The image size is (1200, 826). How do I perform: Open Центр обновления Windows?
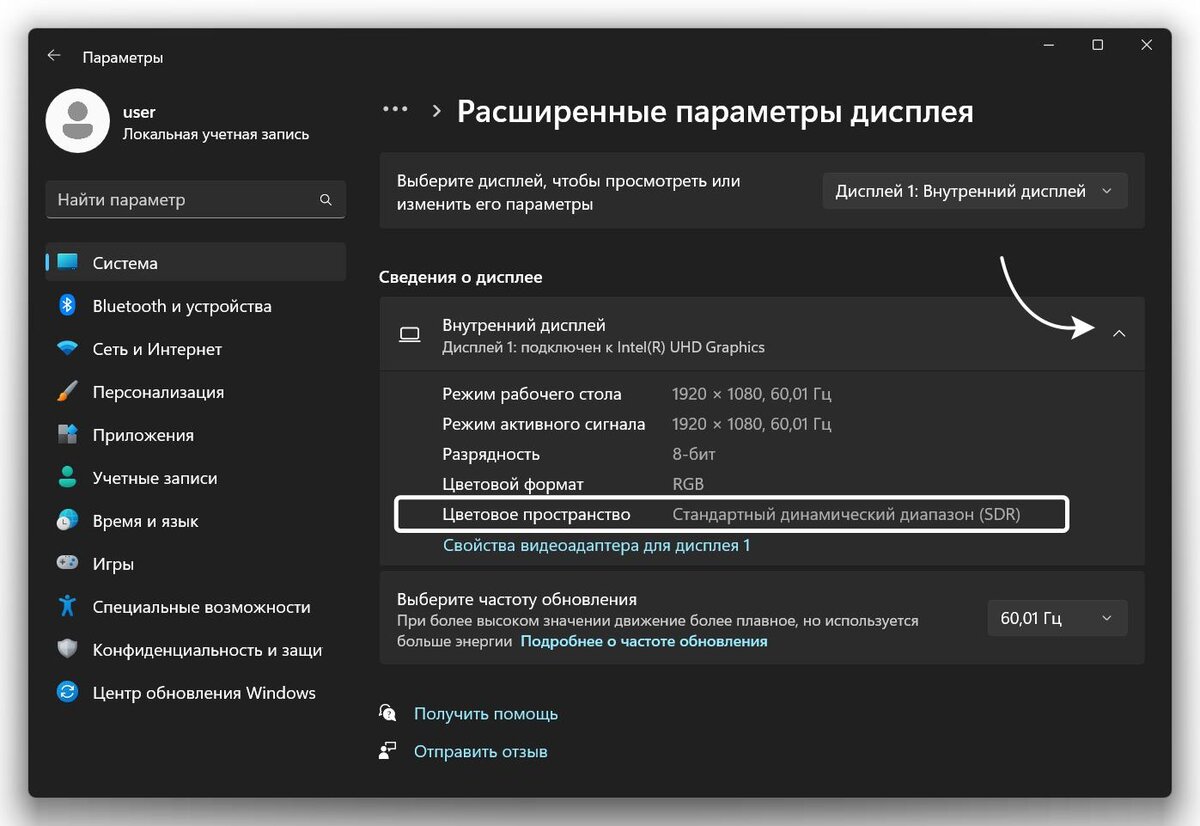(204, 692)
